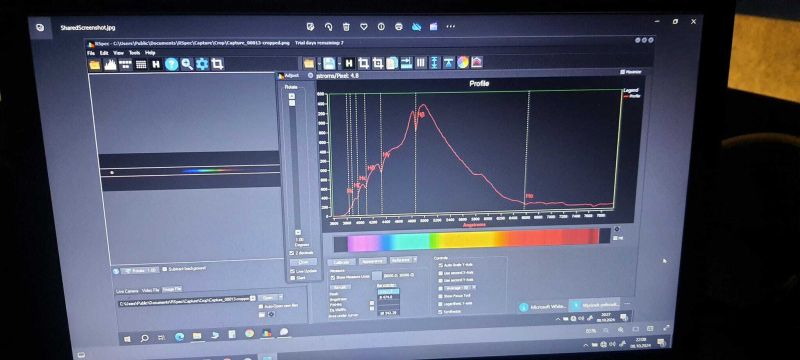Viewport: 800px width, 360px height.
Task: Open the Tools menu
Action: (x=134, y=53)
